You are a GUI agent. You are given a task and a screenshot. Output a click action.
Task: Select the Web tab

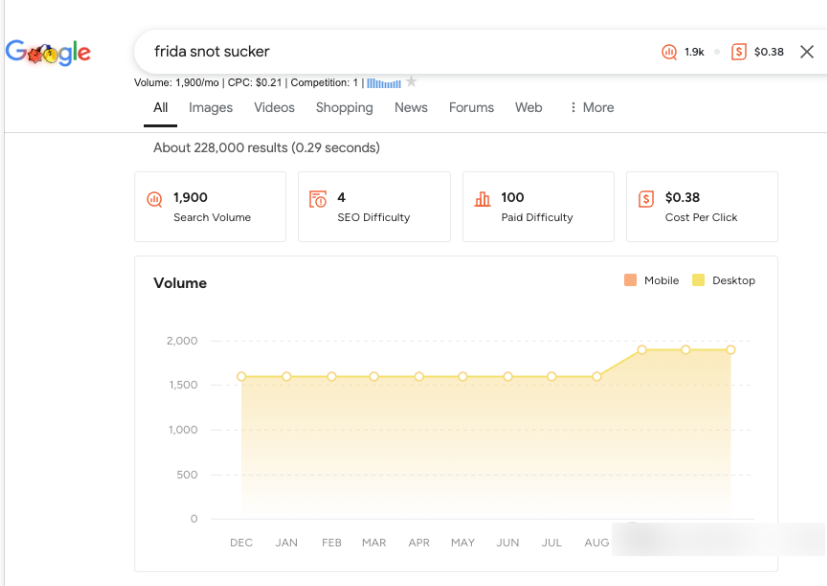click(x=528, y=108)
